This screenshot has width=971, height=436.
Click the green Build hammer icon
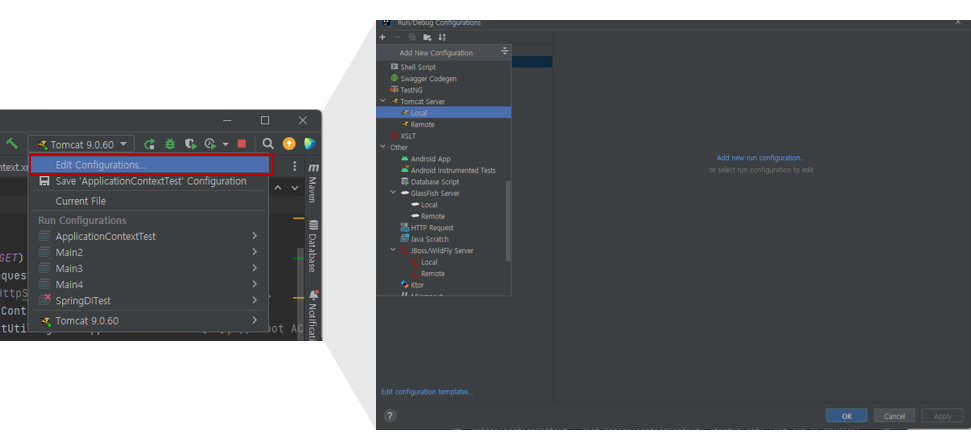[12, 144]
